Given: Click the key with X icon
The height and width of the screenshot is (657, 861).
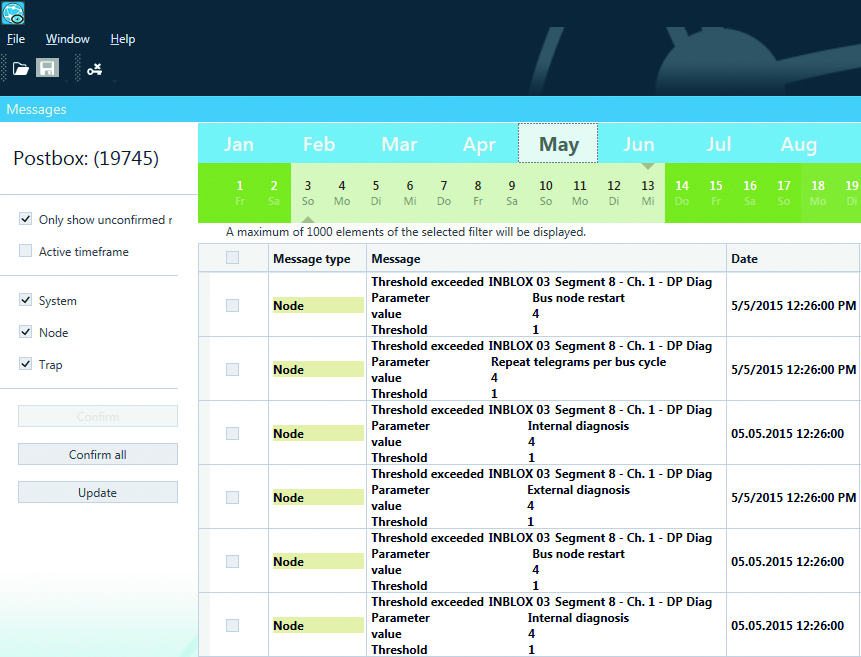Looking at the screenshot, I should tap(94, 69).
